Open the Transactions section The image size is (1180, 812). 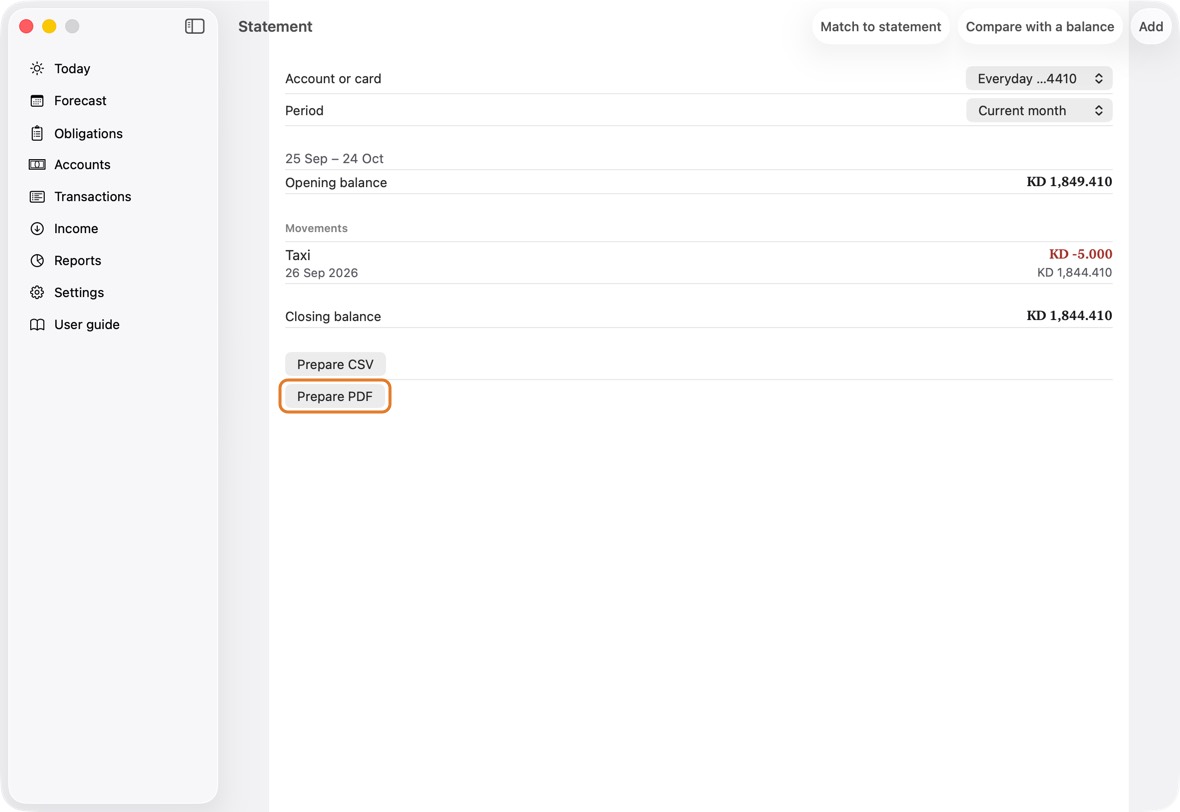(x=93, y=196)
